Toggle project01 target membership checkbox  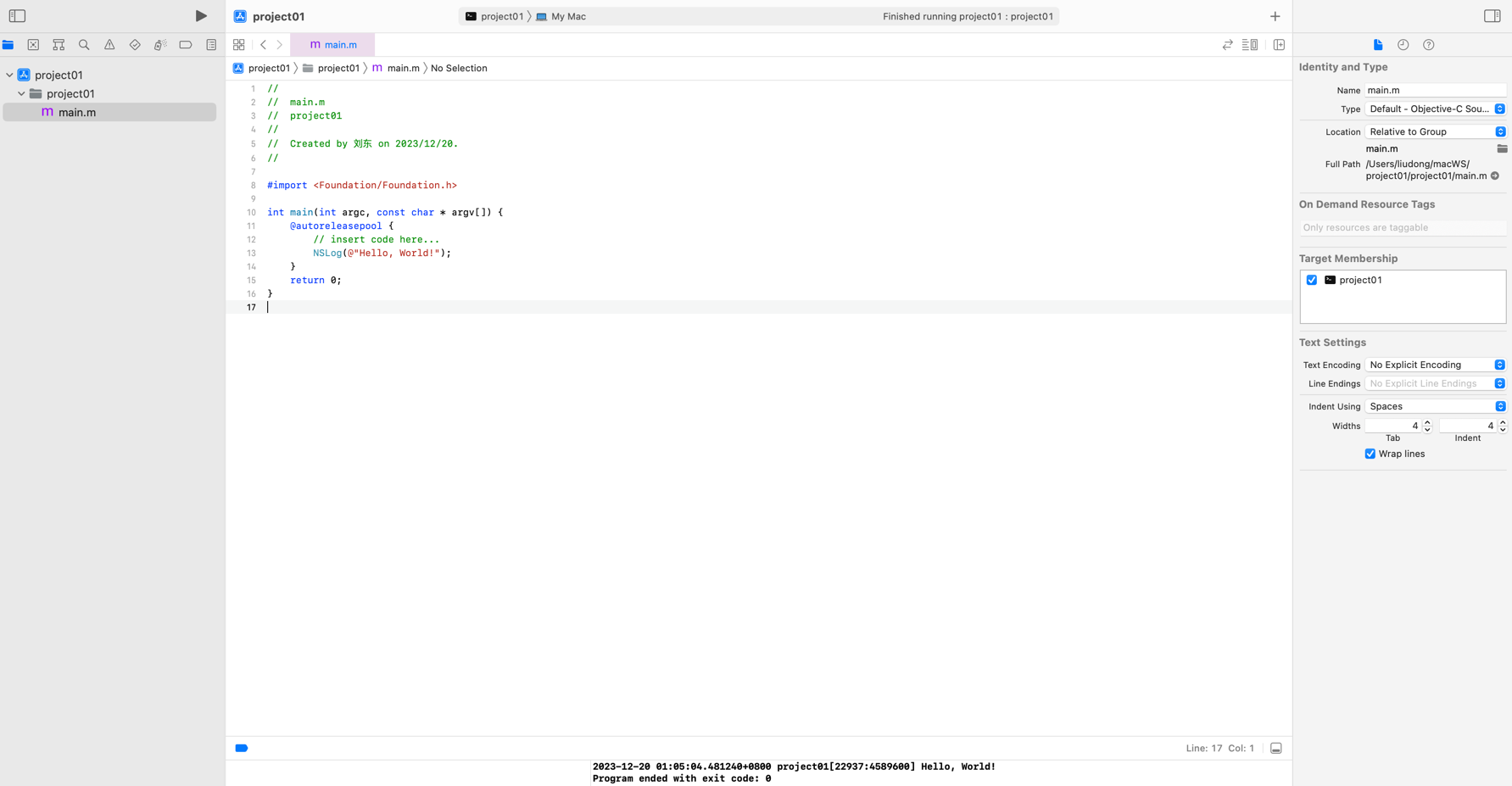point(1312,280)
